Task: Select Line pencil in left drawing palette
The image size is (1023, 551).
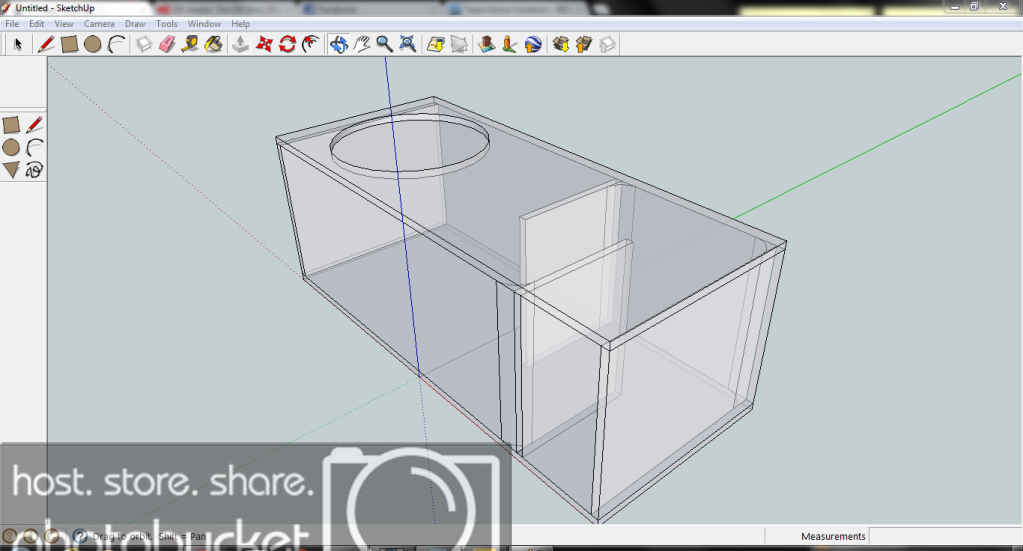Action: 35,125
